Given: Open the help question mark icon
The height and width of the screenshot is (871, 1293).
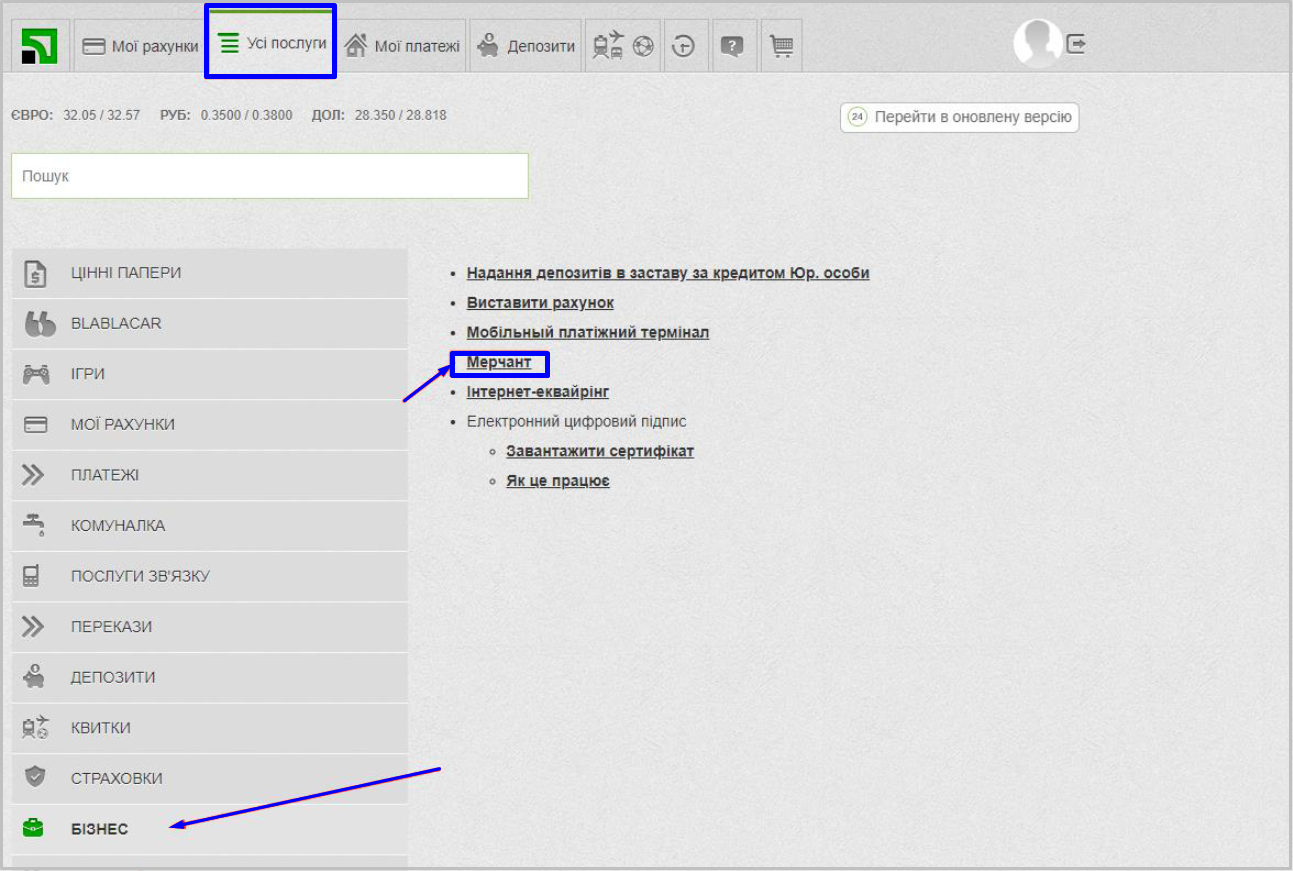Looking at the screenshot, I should coord(733,46).
